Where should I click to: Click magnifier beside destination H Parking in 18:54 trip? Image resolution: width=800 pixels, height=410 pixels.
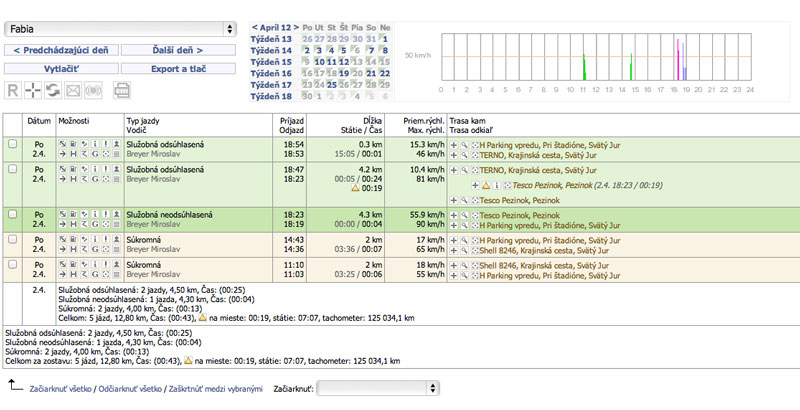point(464,145)
